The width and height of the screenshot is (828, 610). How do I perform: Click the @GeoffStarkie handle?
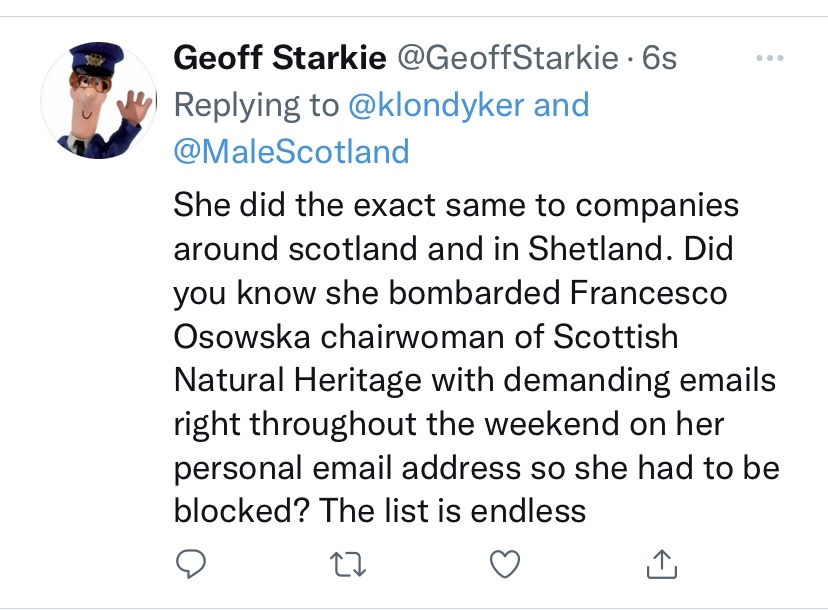point(508,59)
